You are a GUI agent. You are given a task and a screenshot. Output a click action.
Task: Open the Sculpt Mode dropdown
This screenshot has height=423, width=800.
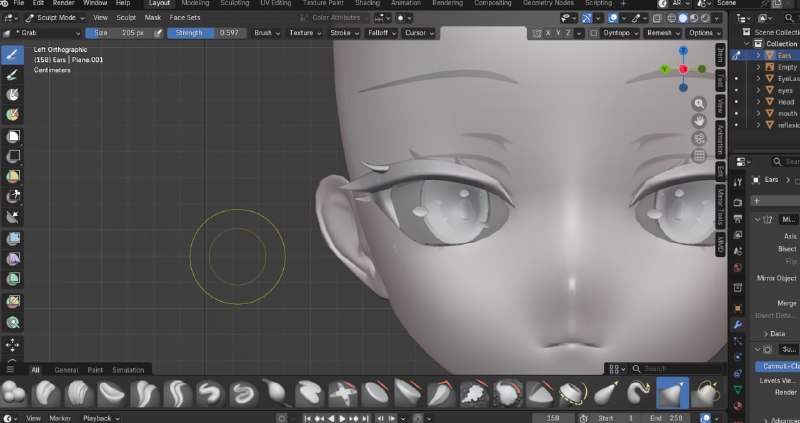(x=55, y=17)
